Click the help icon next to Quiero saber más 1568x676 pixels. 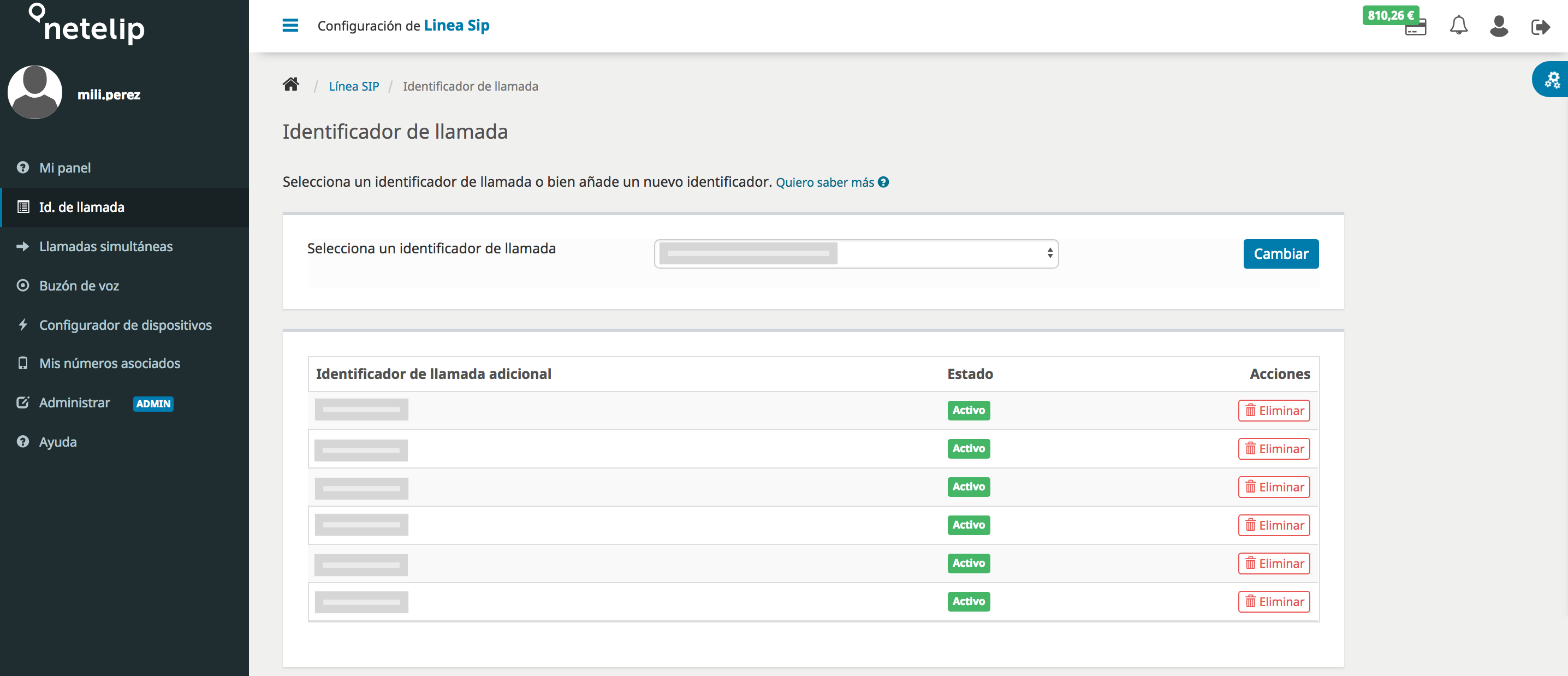883,182
